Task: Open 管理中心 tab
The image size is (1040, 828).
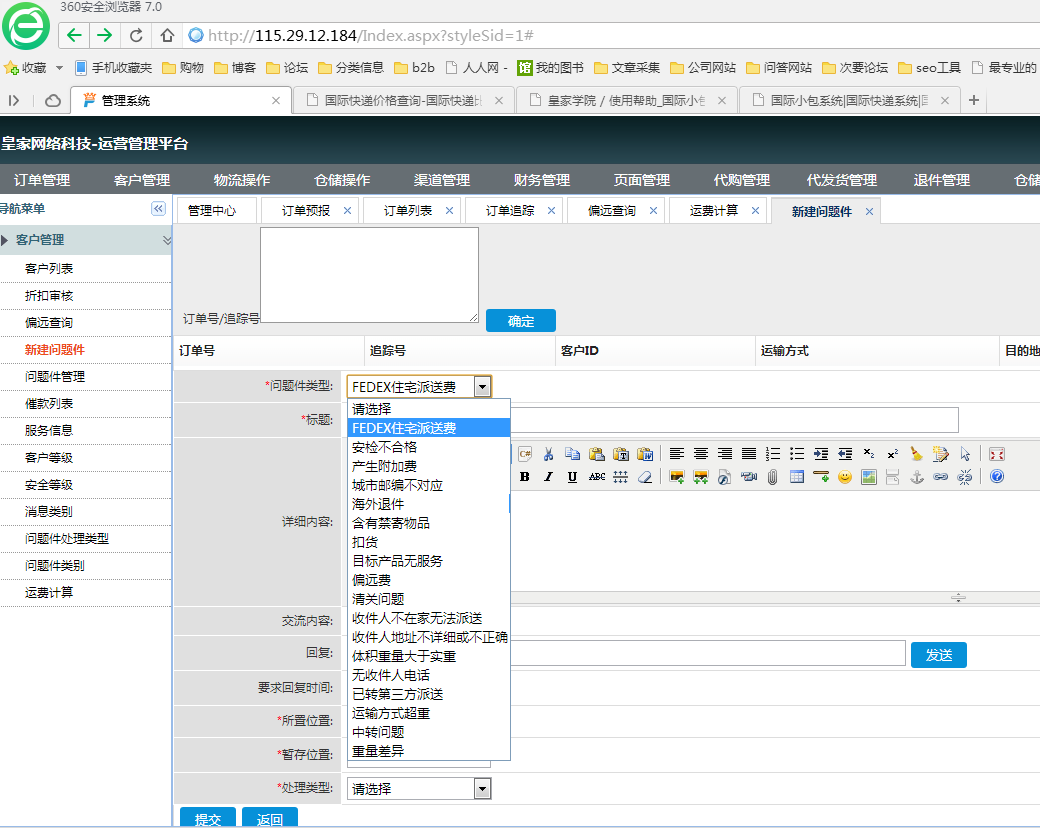Action: pyautogui.click(x=212, y=210)
